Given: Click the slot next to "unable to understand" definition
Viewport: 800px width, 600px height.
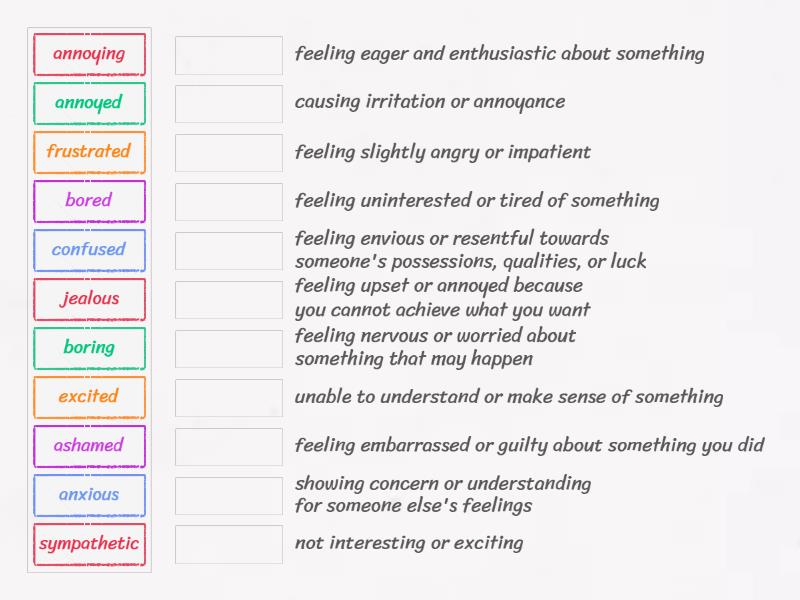Looking at the screenshot, I should [x=228, y=397].
